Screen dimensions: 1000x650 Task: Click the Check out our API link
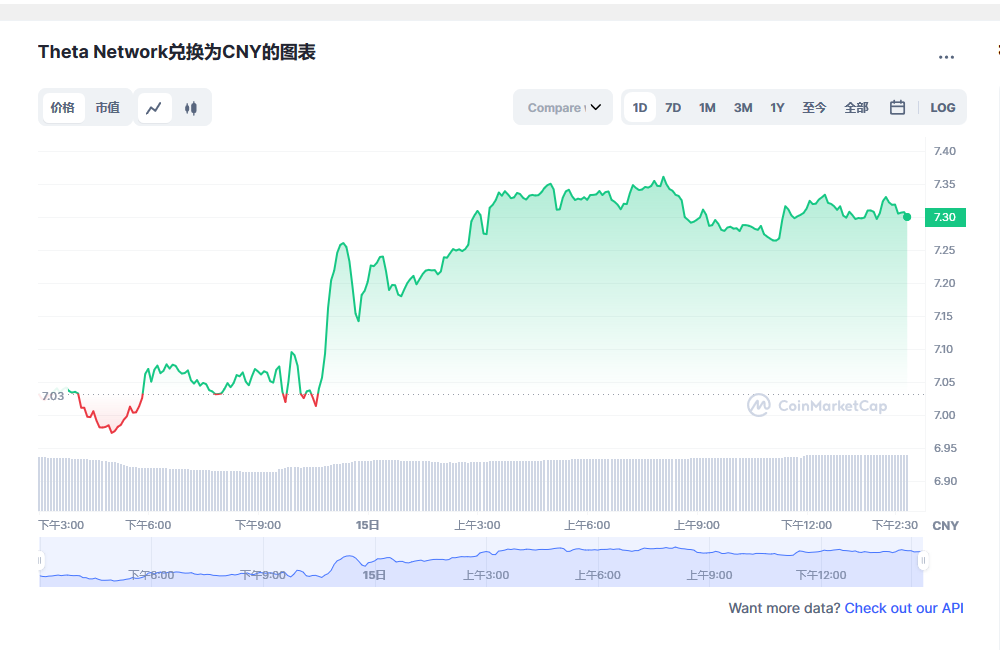904,608
